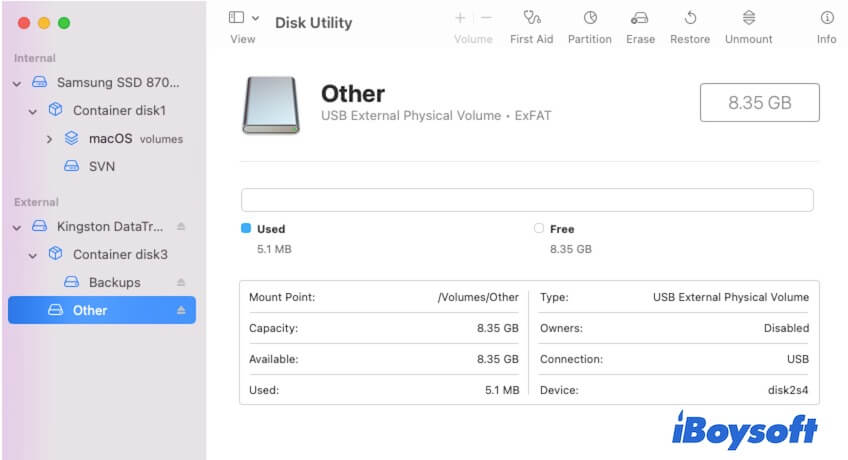Click the large external drive image
The image size is (848, 460).
click(271, 105)
